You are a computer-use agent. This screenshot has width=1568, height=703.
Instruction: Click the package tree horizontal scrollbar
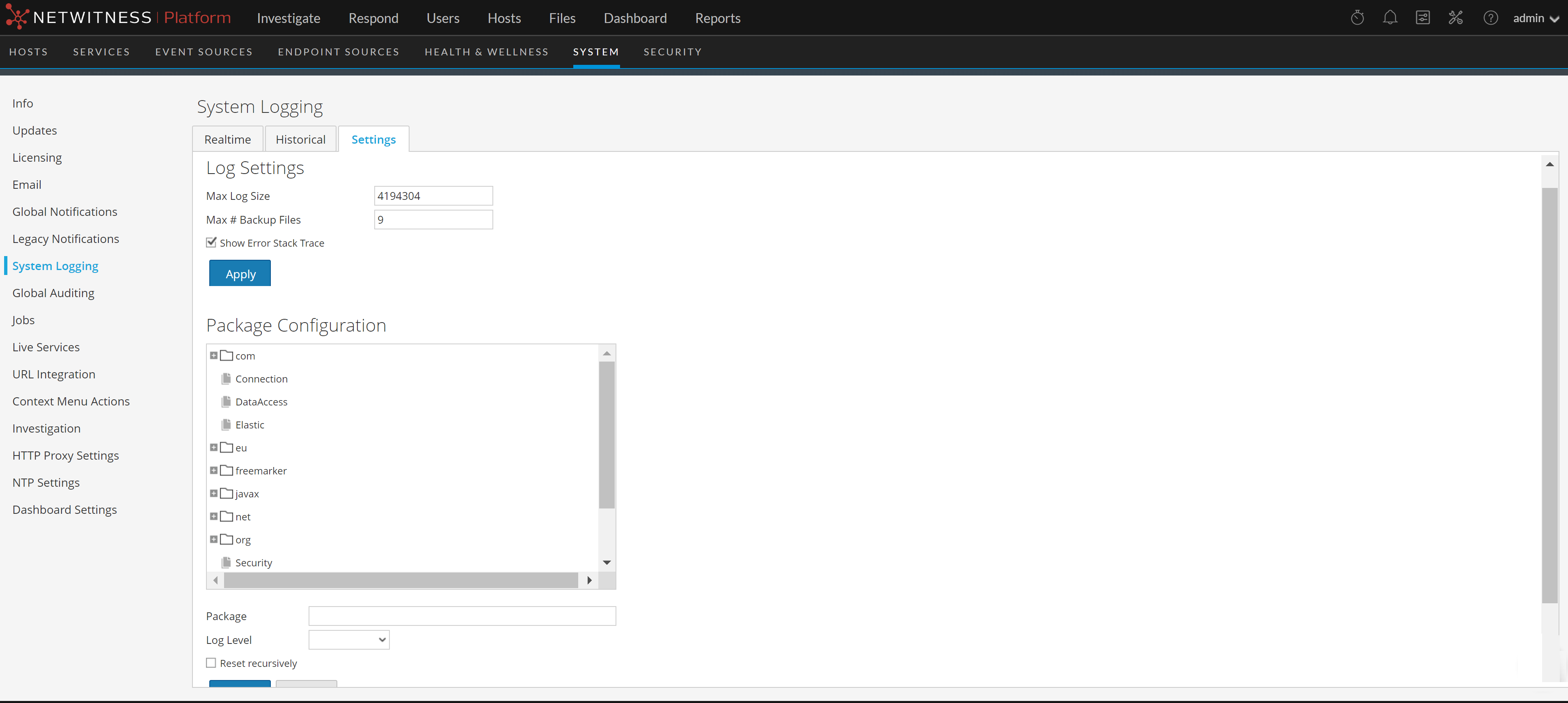(401, 580)
